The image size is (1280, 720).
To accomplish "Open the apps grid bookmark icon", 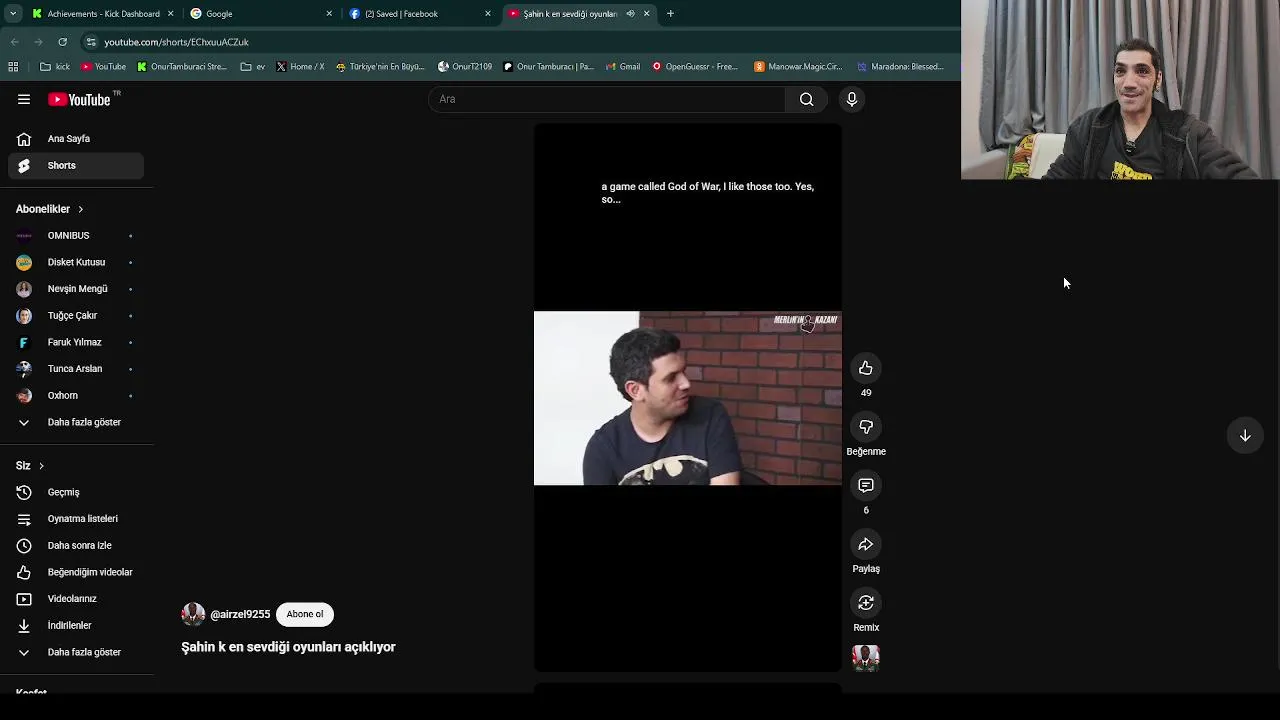I will pos(13,67).
